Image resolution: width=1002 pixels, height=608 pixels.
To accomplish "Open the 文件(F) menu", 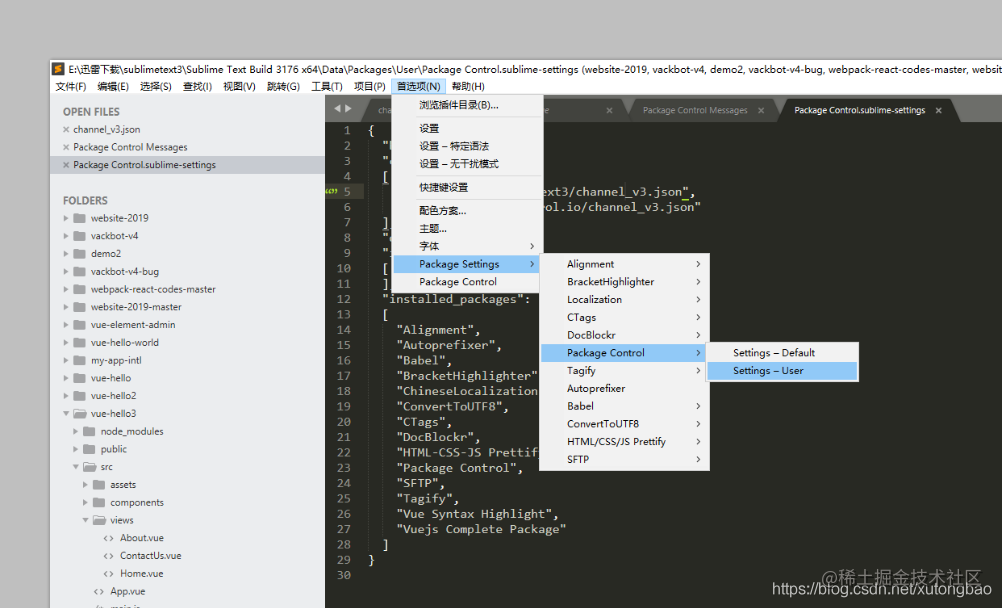I will pos(70,86).
